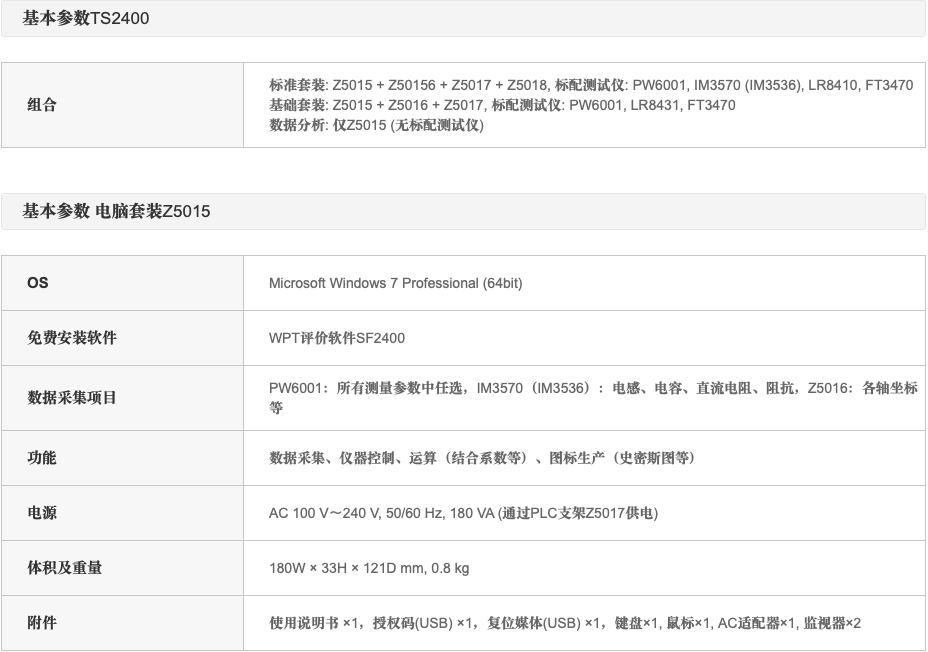Select the 组合 row label
The image size is (928, 652).
42,105
